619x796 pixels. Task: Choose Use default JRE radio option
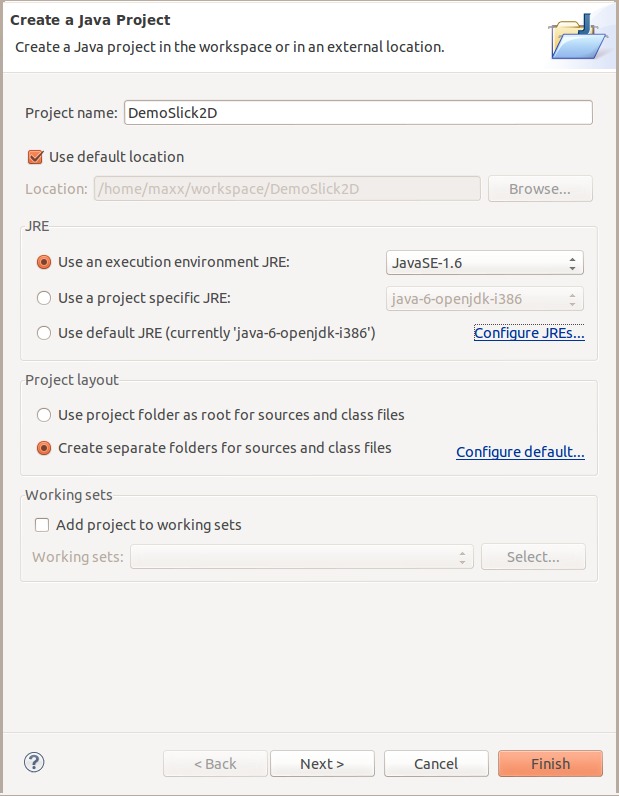tap(44, 333)
